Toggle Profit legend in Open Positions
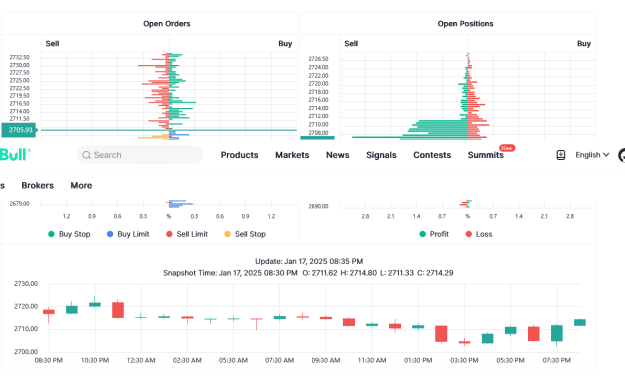Image resolution: width=625 pixels, height=383 pixels. (x=434, y=234)
